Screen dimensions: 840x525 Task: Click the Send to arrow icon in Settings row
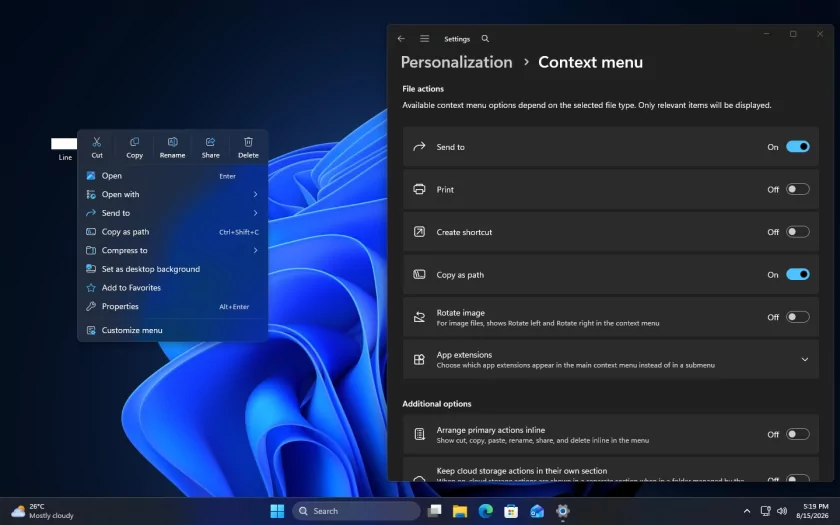[x=419, y=146]
